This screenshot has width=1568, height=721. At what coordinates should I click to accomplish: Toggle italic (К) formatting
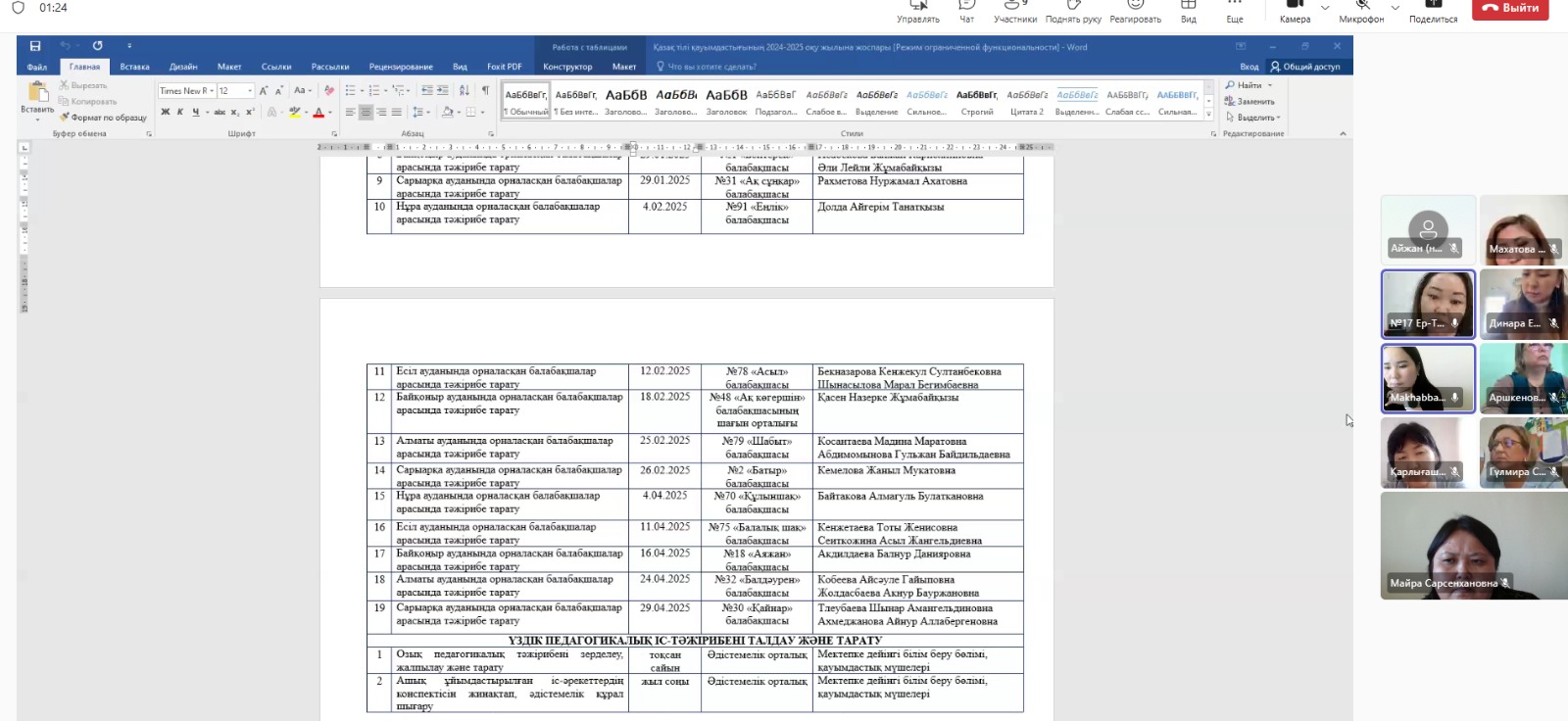180,113
